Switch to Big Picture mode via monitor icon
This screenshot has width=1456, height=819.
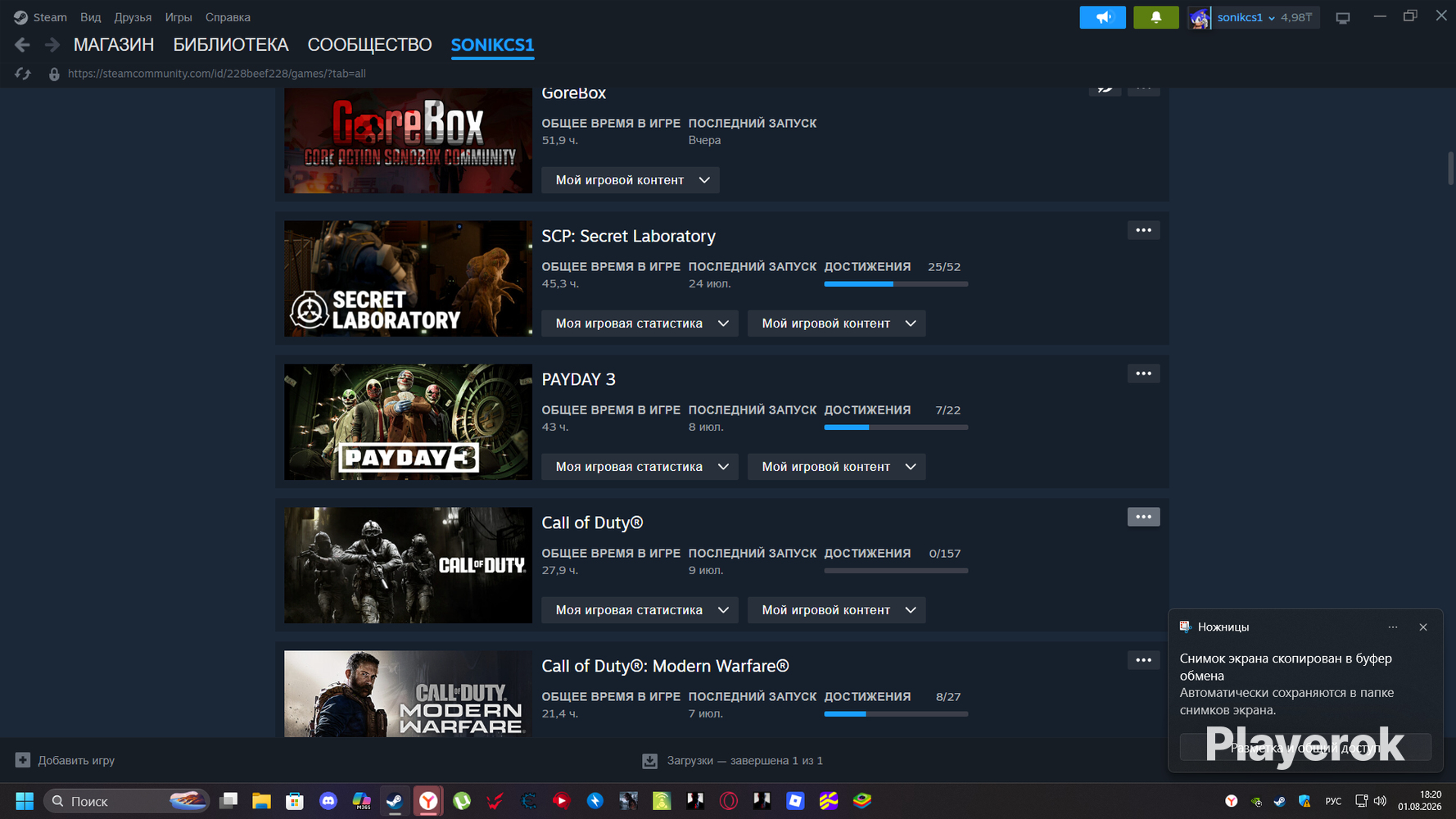(1343, 17)
